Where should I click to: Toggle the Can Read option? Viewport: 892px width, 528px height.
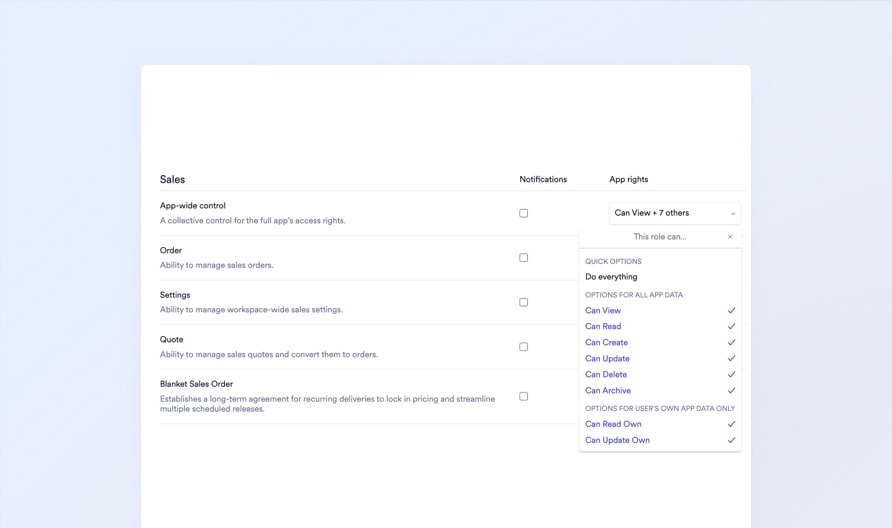[660, 327]
